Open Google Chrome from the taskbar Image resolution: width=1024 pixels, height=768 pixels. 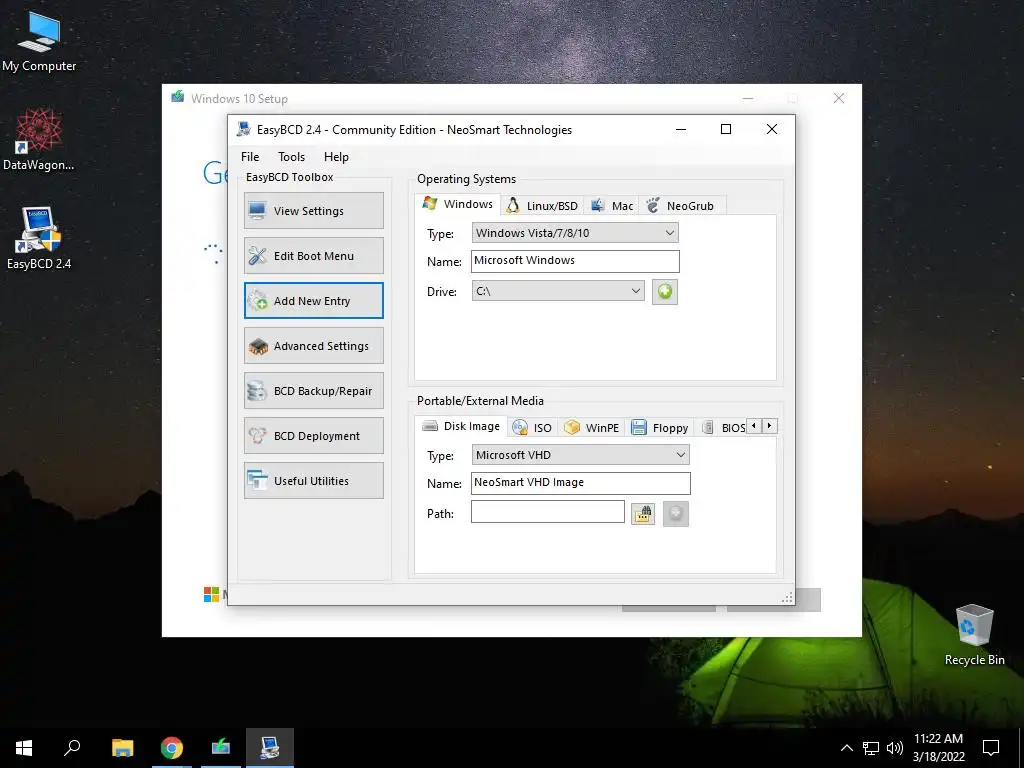point(172,748)
